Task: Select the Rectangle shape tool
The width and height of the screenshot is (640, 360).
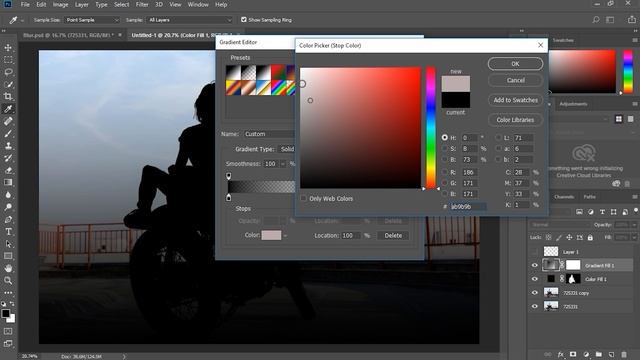Action: [8, 256]
